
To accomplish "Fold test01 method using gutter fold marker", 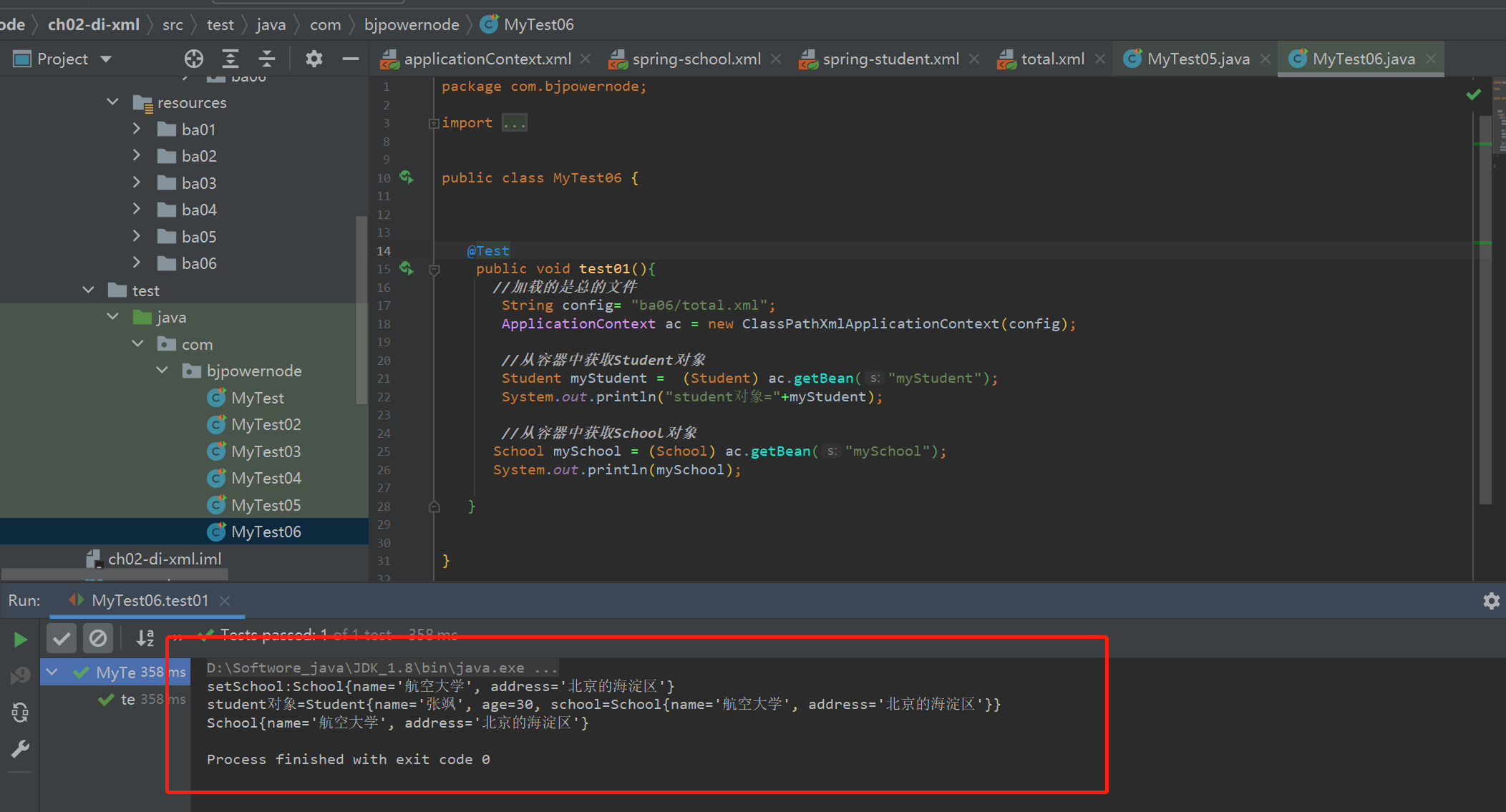I will (x=434, y=270).
